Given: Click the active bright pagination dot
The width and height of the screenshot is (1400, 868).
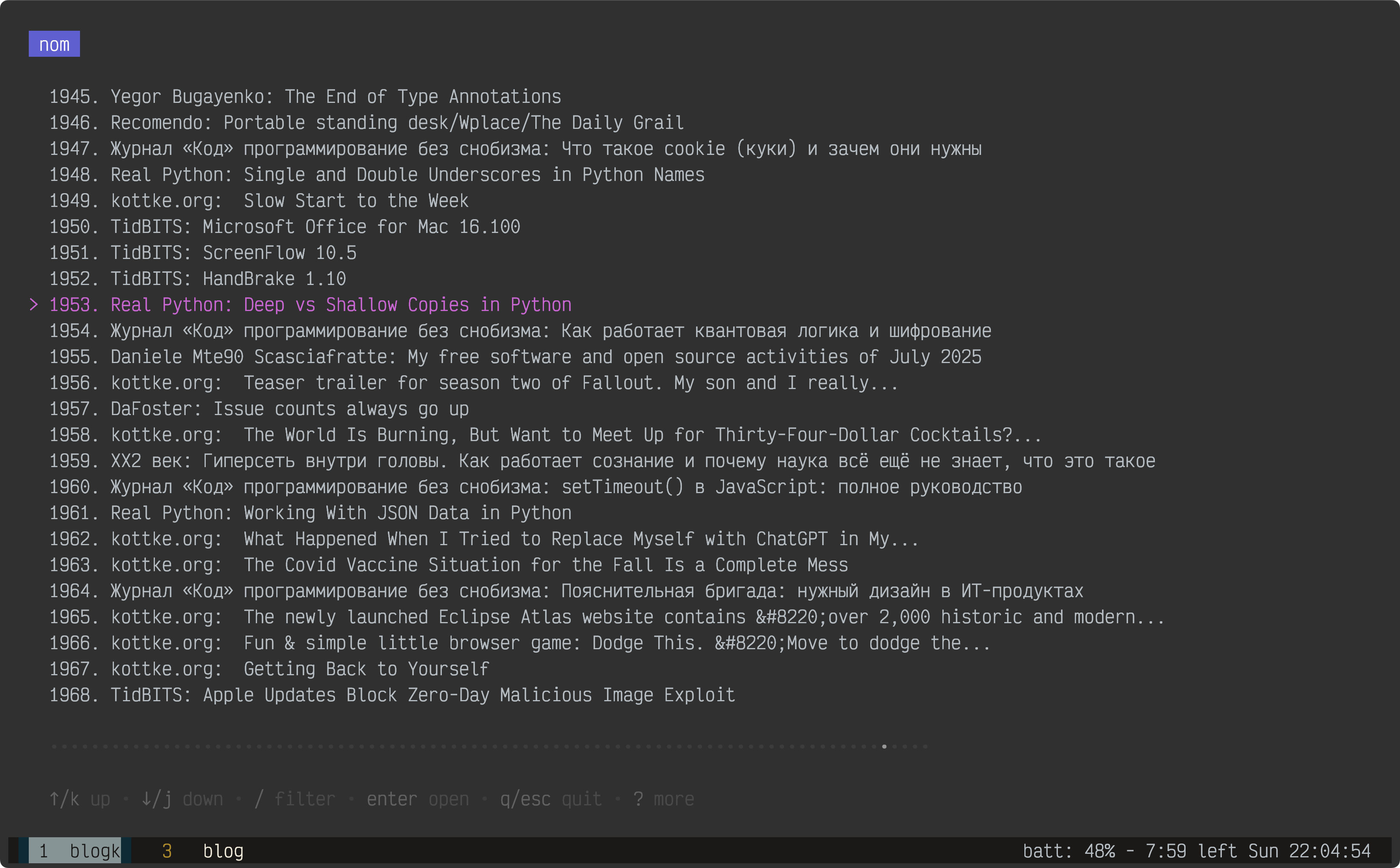Looking at the screenshot, I should (884, 746).
